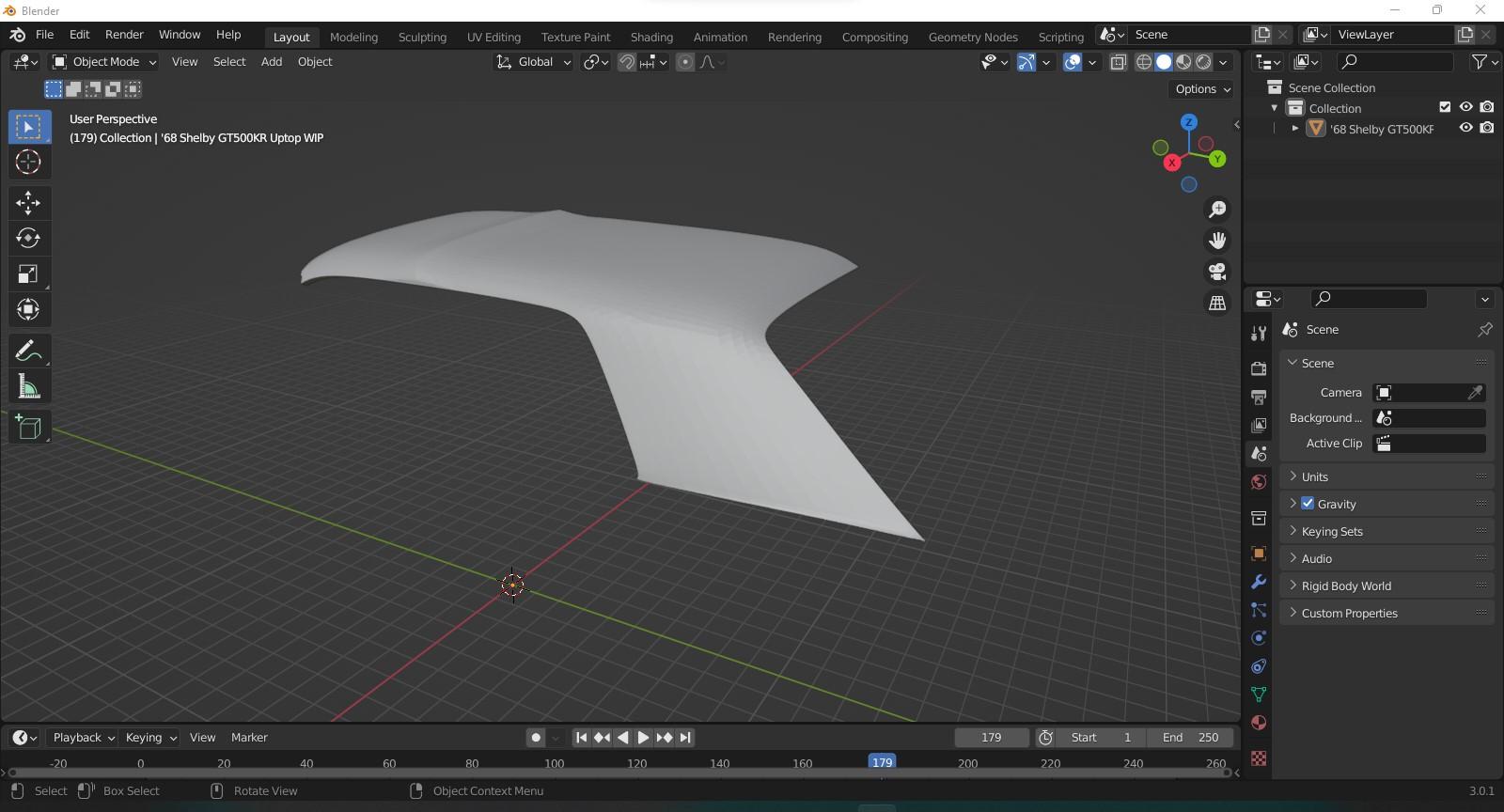Viewport: 1504px width, 812px height.
Task: Open the World properties tab
Action: [1259, 482]
